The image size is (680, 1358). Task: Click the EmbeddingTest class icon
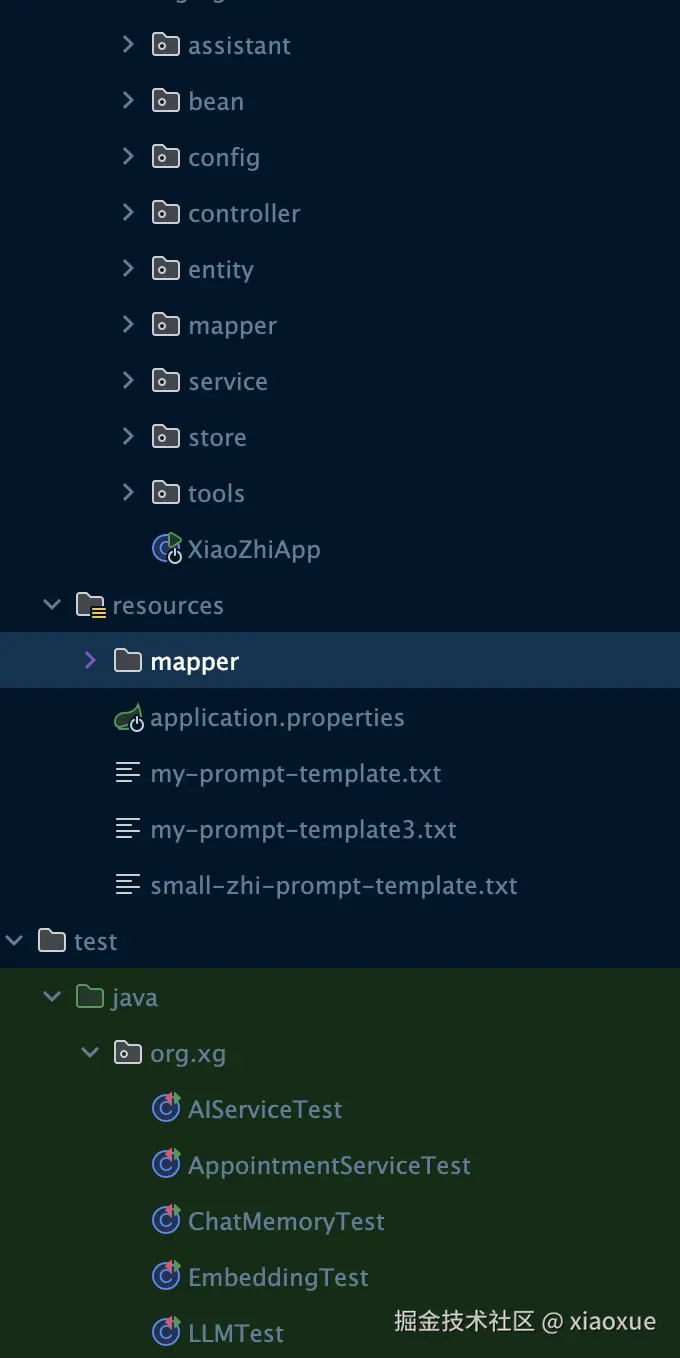[165, 1277]
